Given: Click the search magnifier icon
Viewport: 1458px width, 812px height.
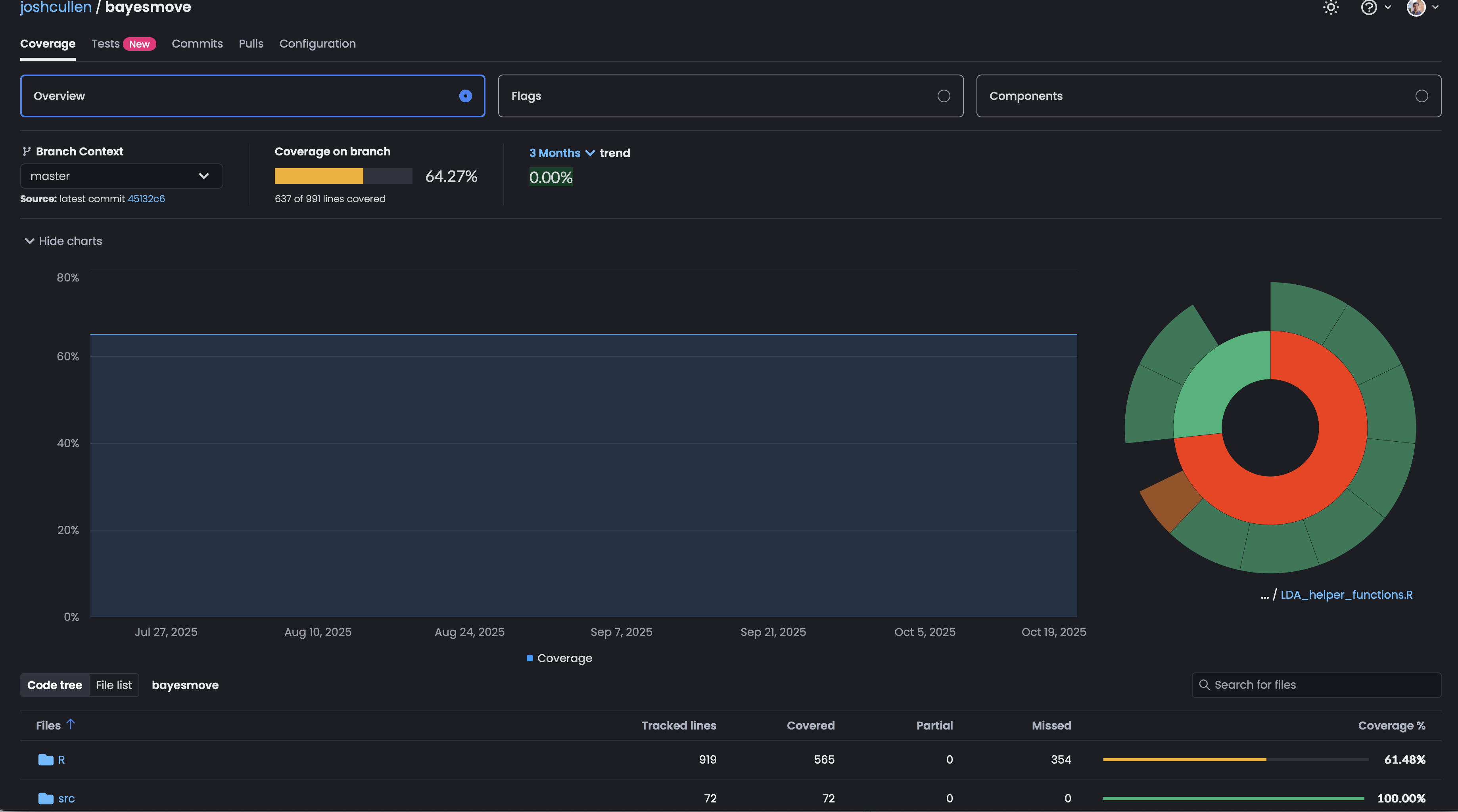Looking at the screenshot, I should point(1204,685).
